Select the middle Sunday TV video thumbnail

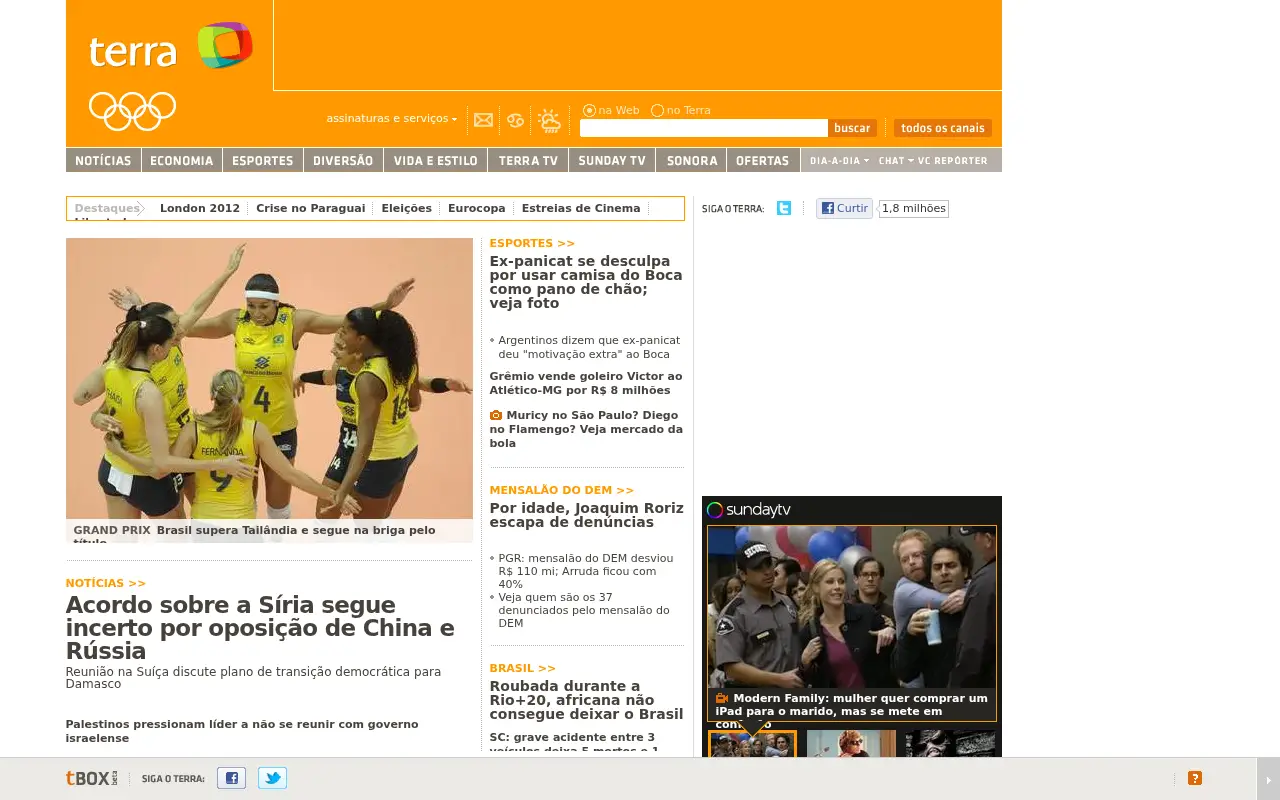click(851, 743)
